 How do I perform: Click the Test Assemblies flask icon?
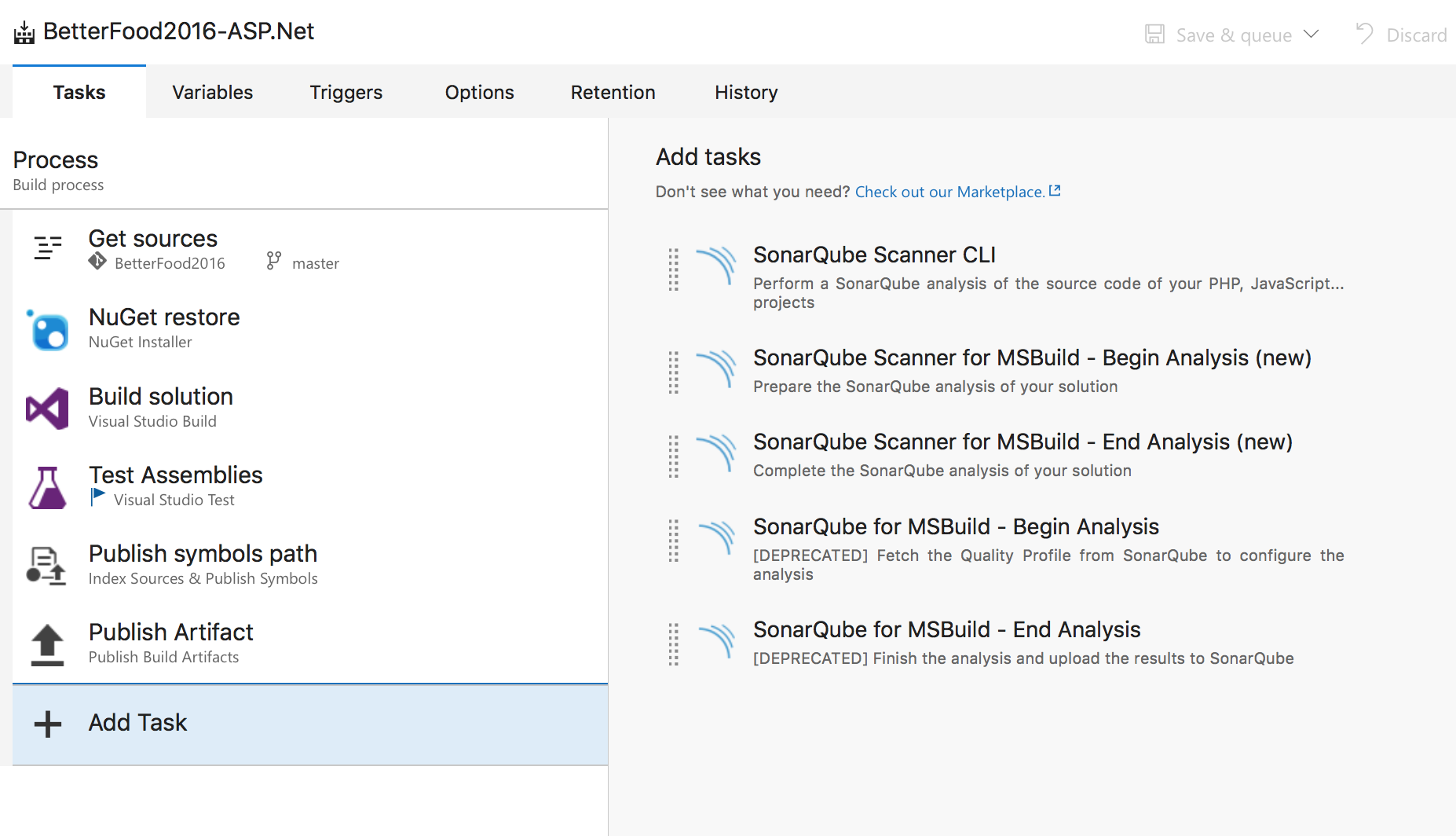(x=47, y=487)
